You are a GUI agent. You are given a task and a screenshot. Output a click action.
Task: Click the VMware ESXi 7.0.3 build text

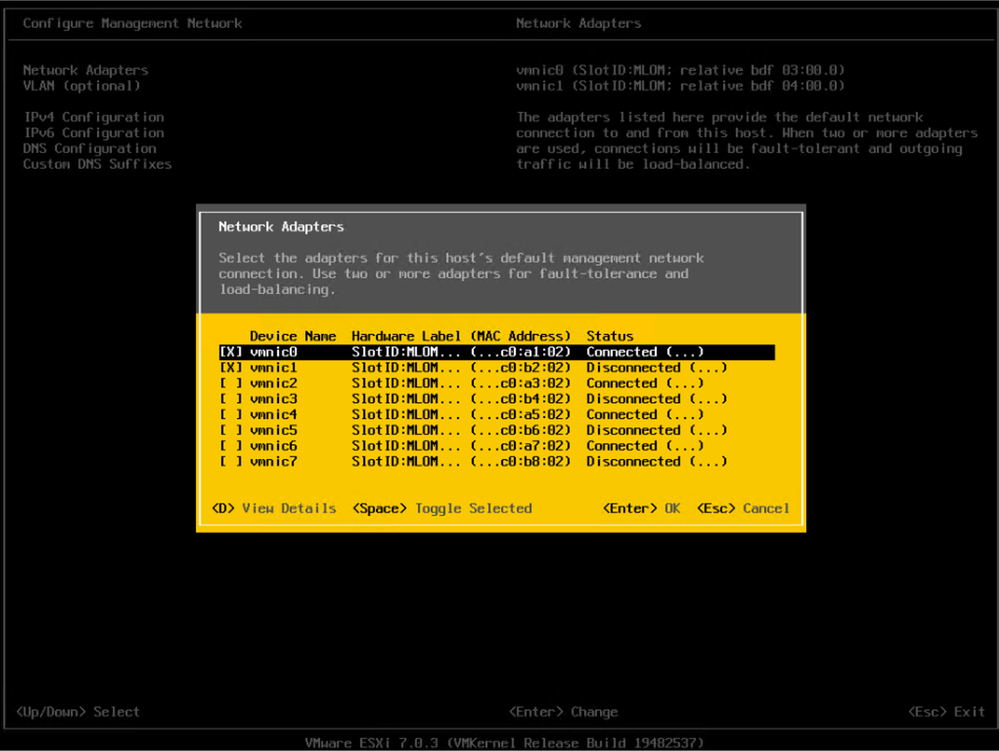click(504, 743)
